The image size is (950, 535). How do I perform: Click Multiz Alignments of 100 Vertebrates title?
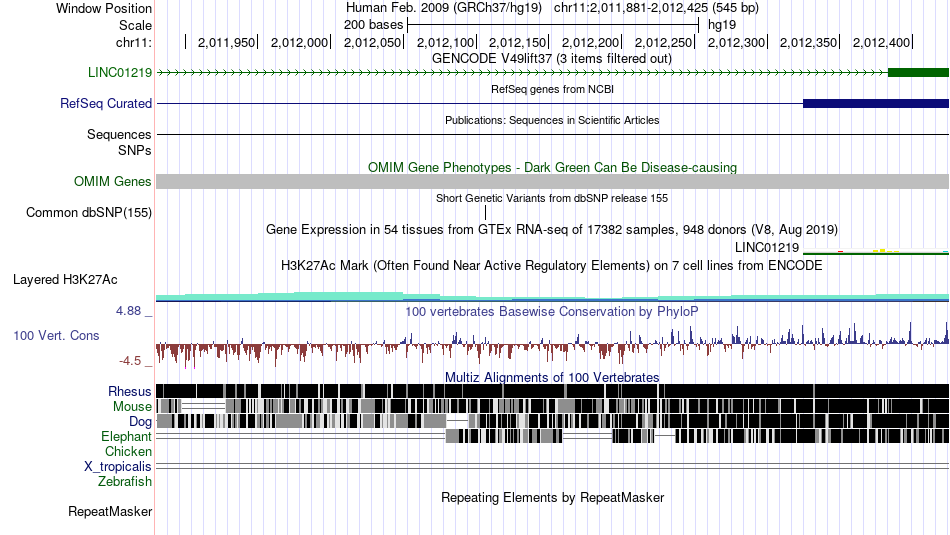coord(552,378)
